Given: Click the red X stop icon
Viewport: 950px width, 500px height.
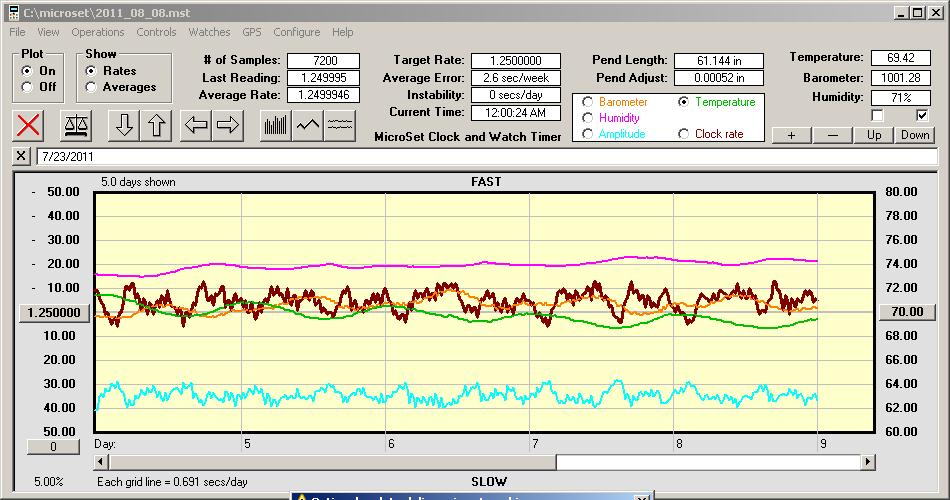Looking at the screenshot, I should coord(28,125).
